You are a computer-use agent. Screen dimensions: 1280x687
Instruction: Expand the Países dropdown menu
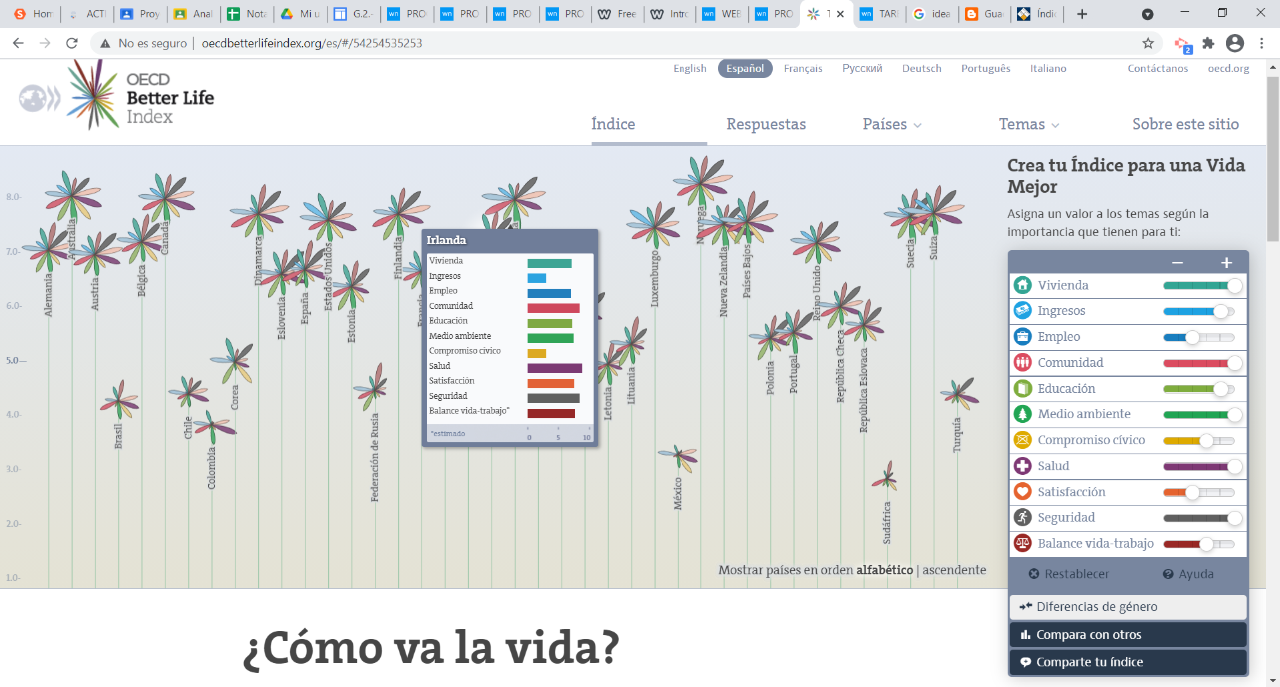coord(892,125)
